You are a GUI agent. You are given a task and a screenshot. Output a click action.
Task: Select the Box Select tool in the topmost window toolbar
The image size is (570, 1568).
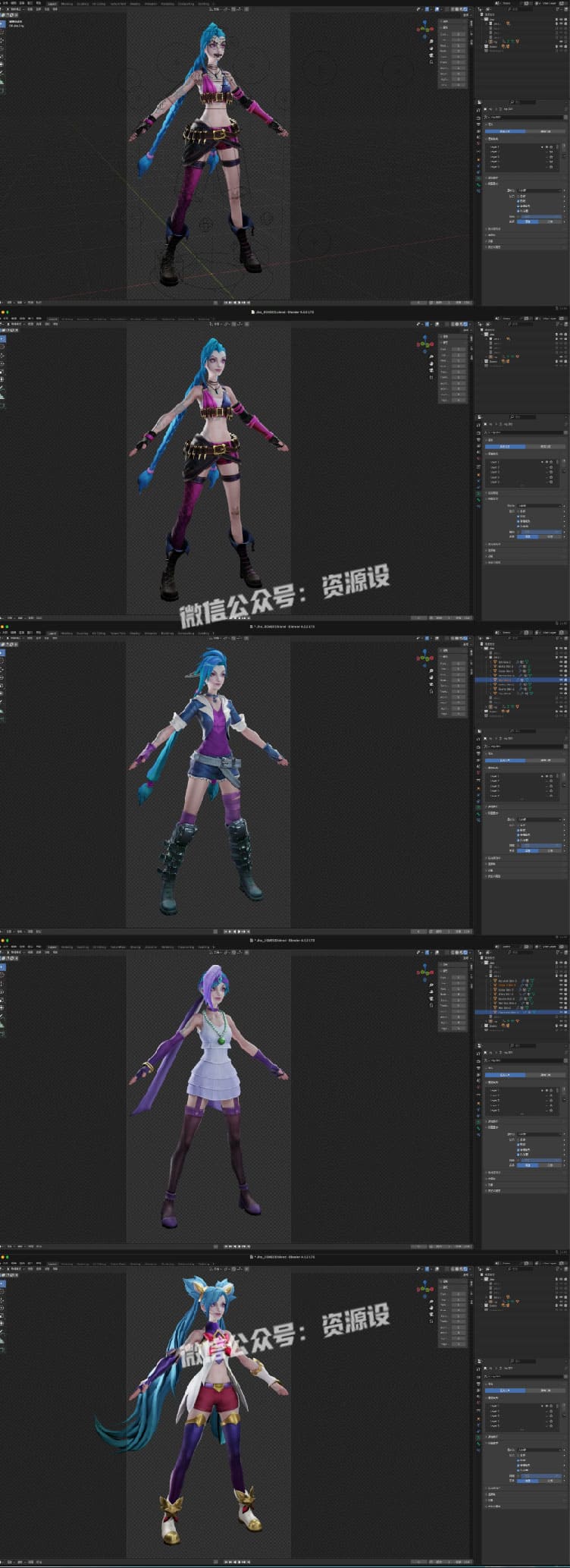click(x=2, y=23)
